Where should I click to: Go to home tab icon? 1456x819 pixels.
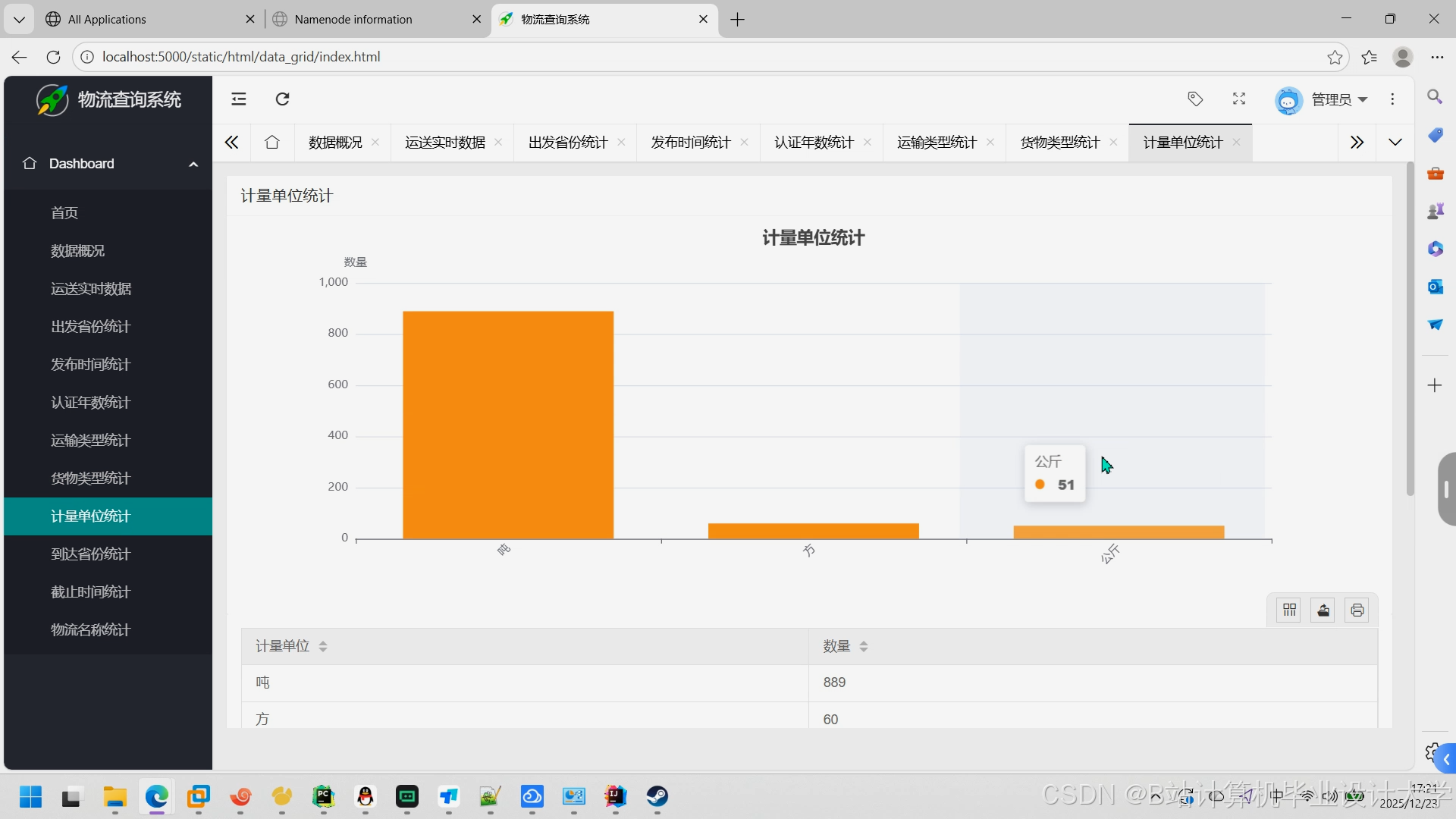coord(272,143)
